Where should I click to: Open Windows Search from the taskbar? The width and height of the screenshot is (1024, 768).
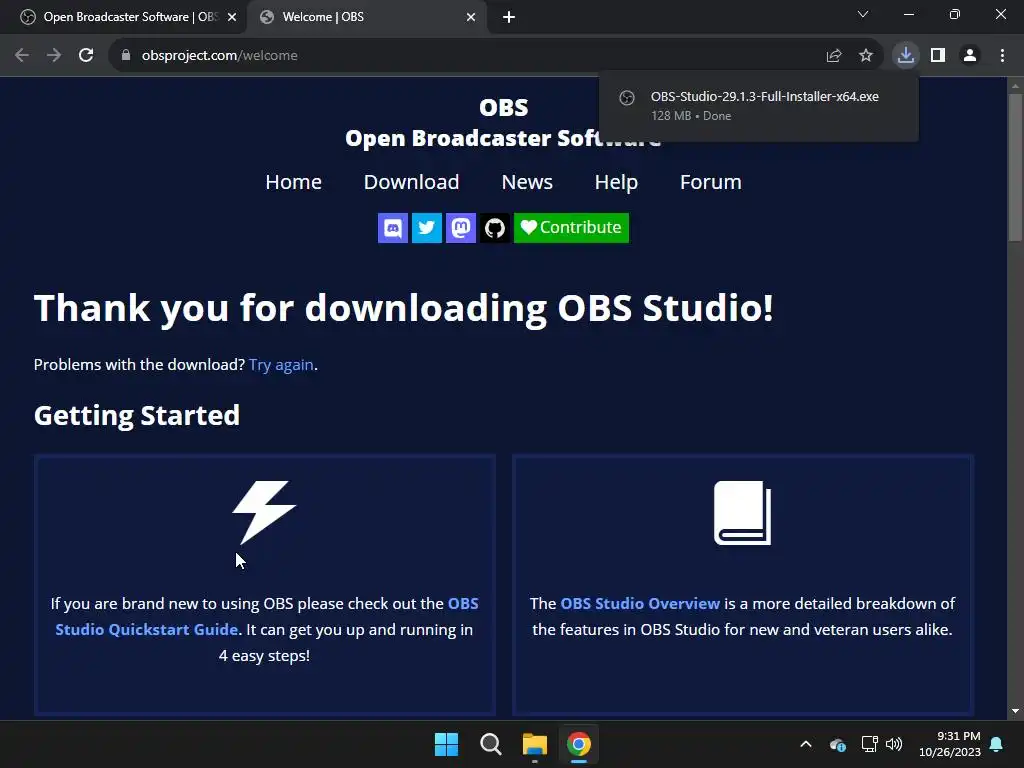pyautogui.click(x=490, y=744)
